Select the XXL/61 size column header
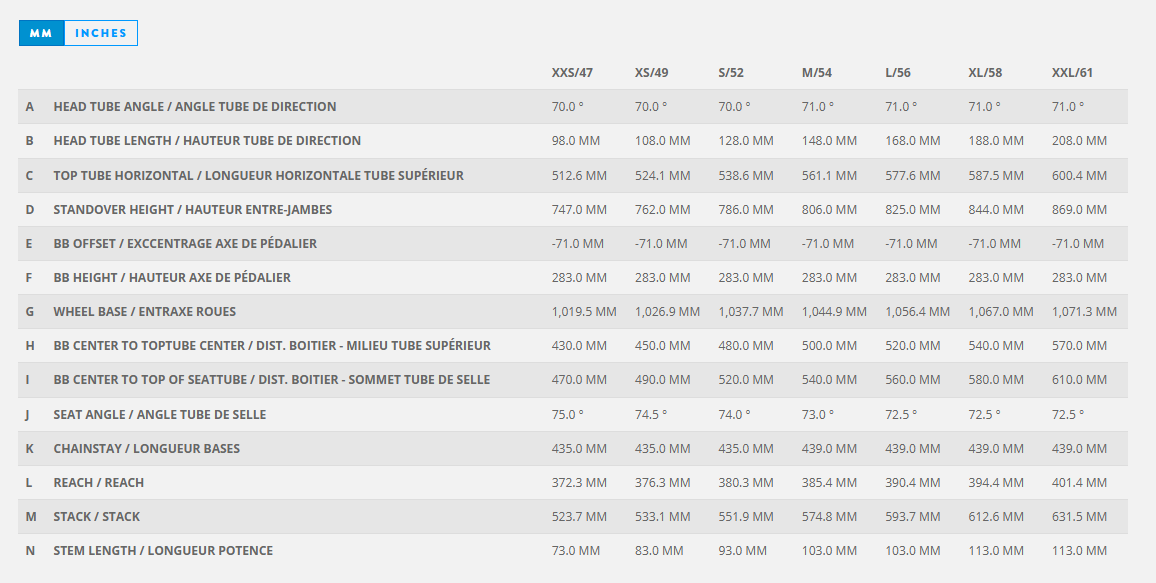 (x=1072, y=73)
